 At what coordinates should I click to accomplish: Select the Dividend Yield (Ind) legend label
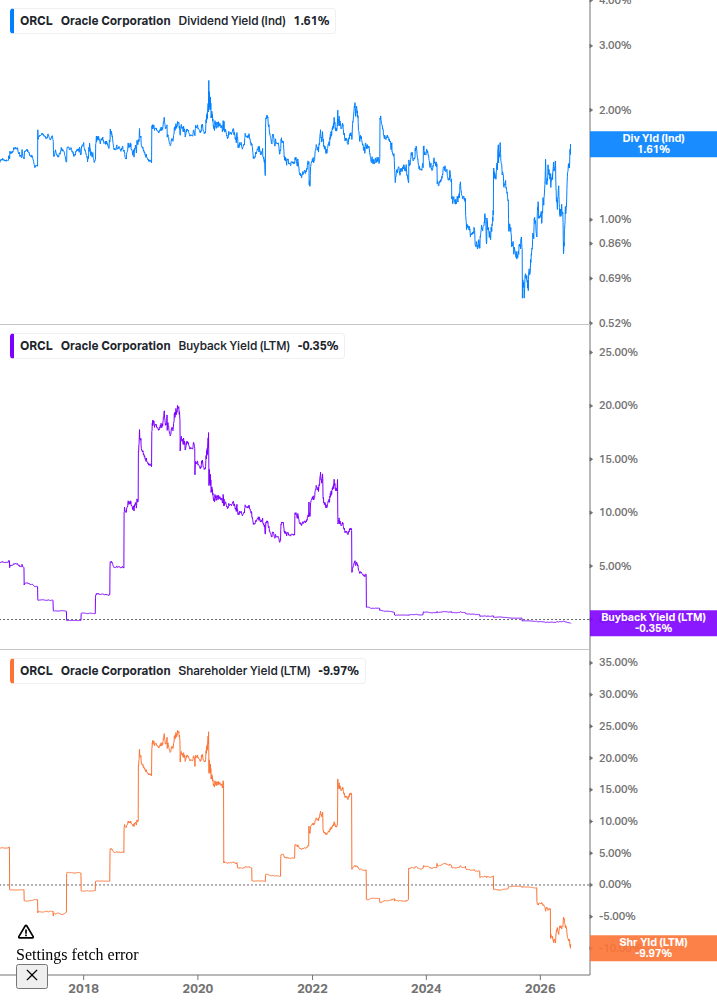(x=174, y=21)
